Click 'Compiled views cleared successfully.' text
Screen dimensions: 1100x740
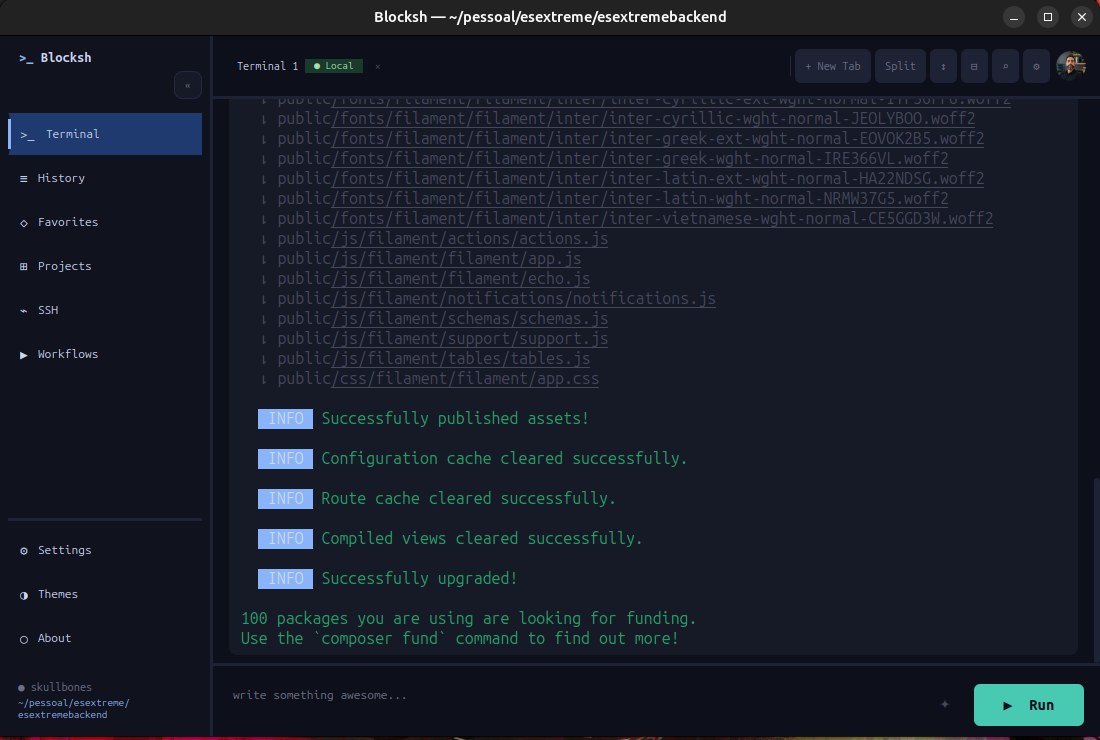click(x=481, y=539)
